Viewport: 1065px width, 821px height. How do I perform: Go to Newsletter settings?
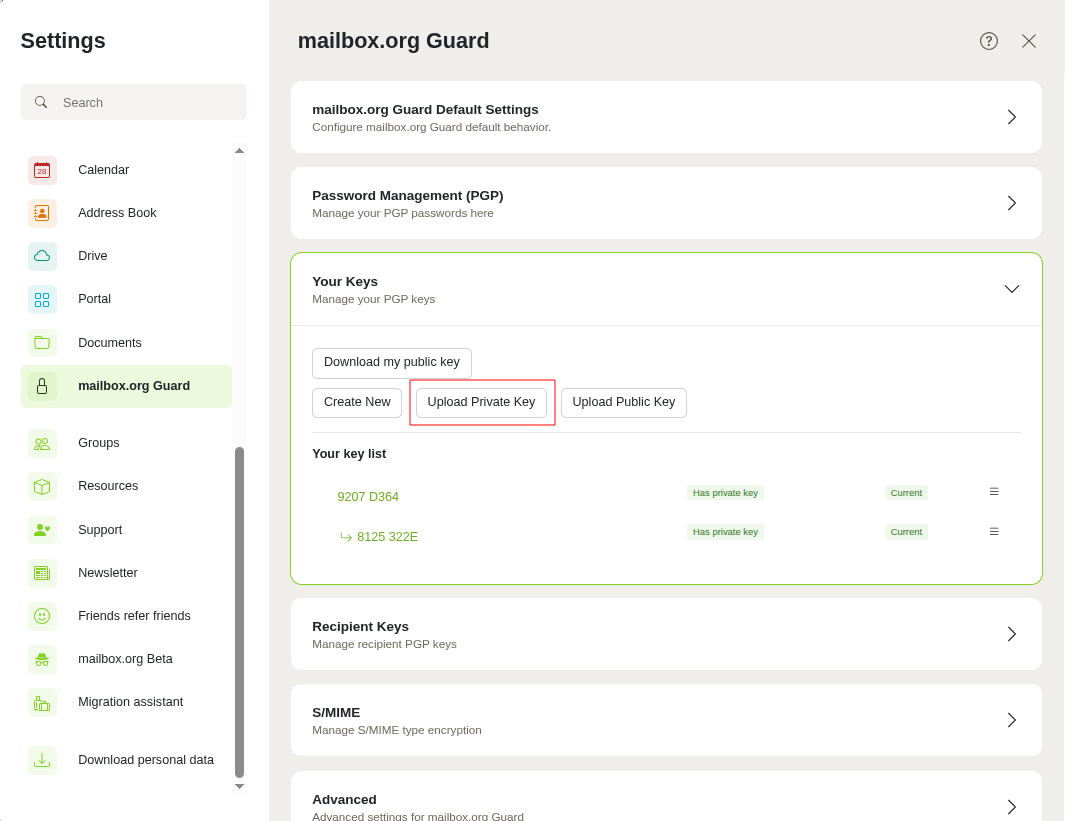tap(126, 573)
